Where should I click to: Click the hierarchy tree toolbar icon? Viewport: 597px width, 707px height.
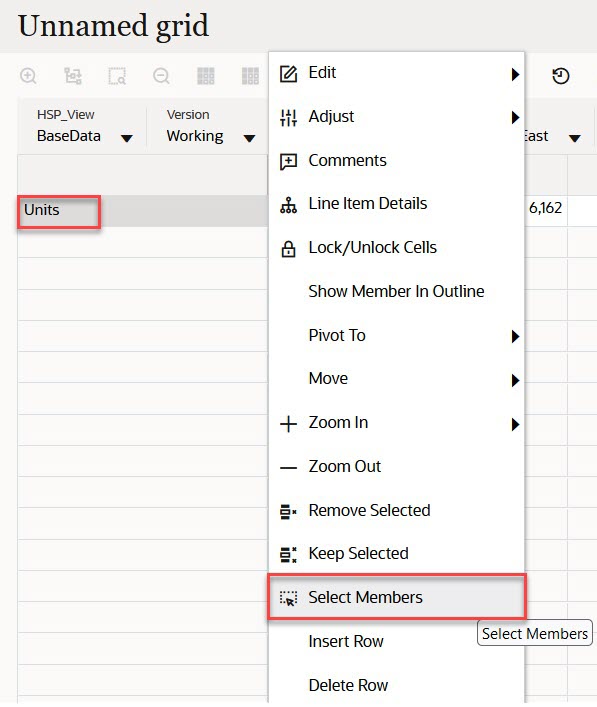tap(73, 76)
